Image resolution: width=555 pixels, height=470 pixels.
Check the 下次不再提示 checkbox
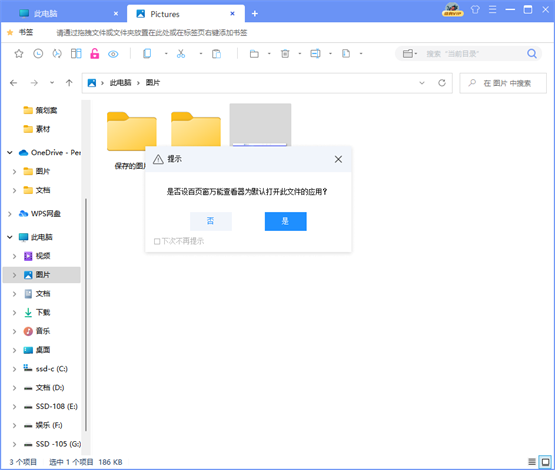click(x=157, y=241)
